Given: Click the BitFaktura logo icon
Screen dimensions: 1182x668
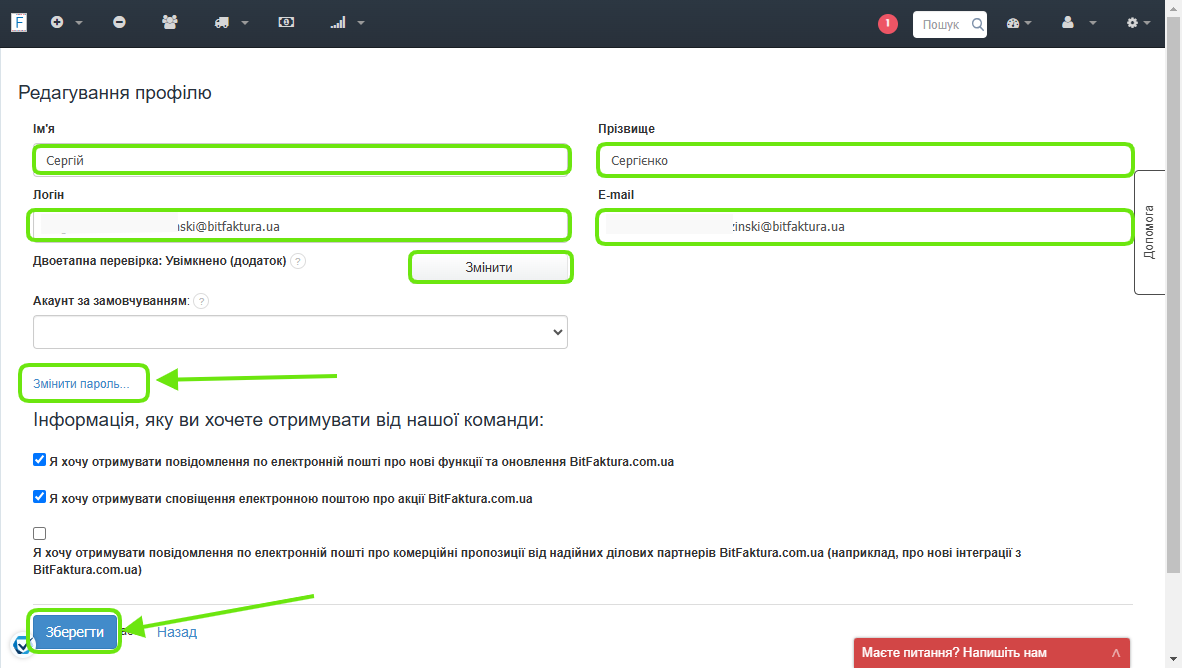Looking at the screenshot, I should [19, 22].
